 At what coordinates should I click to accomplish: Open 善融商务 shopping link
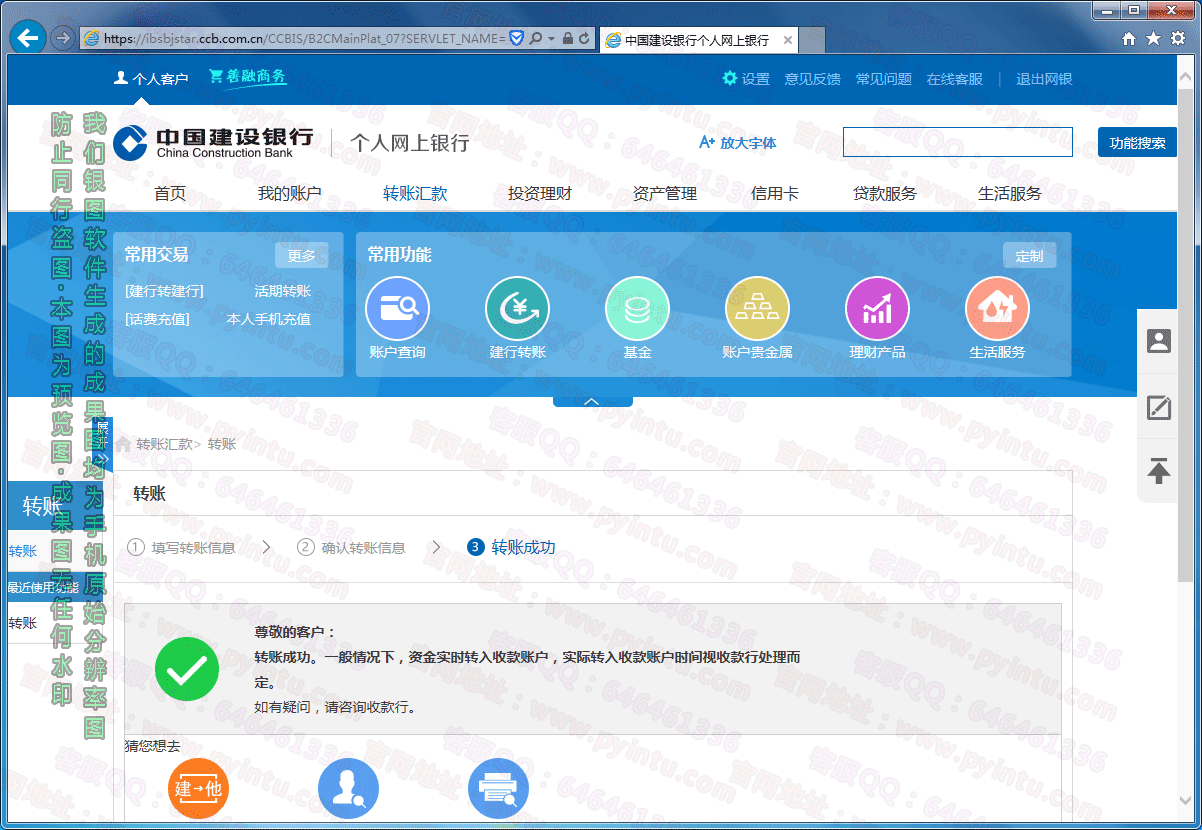(248, 77)
